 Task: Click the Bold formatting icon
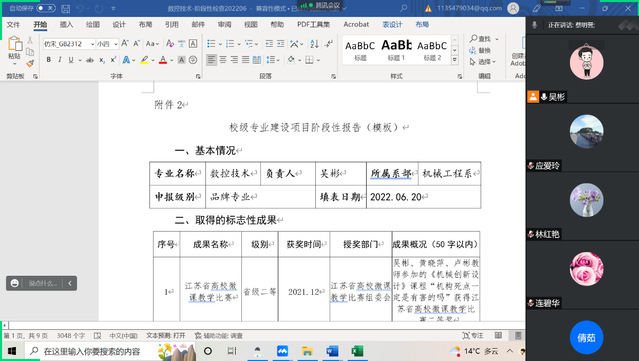click(x=48, y=60)
